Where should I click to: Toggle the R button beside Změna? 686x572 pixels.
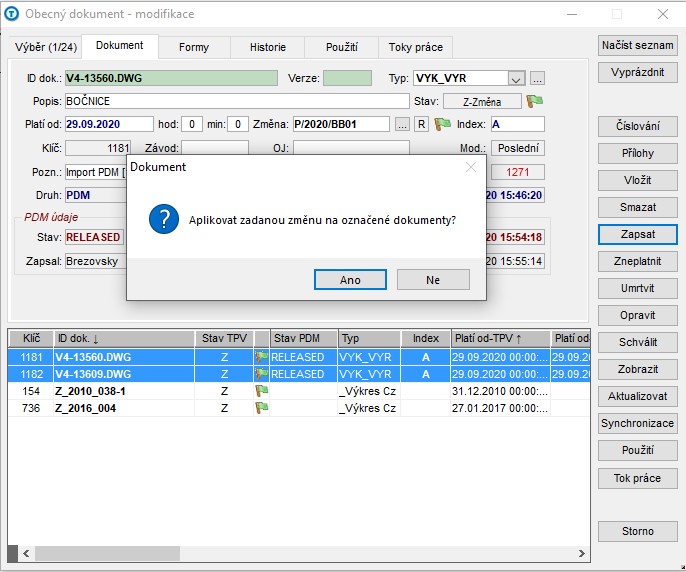[421, 124]
